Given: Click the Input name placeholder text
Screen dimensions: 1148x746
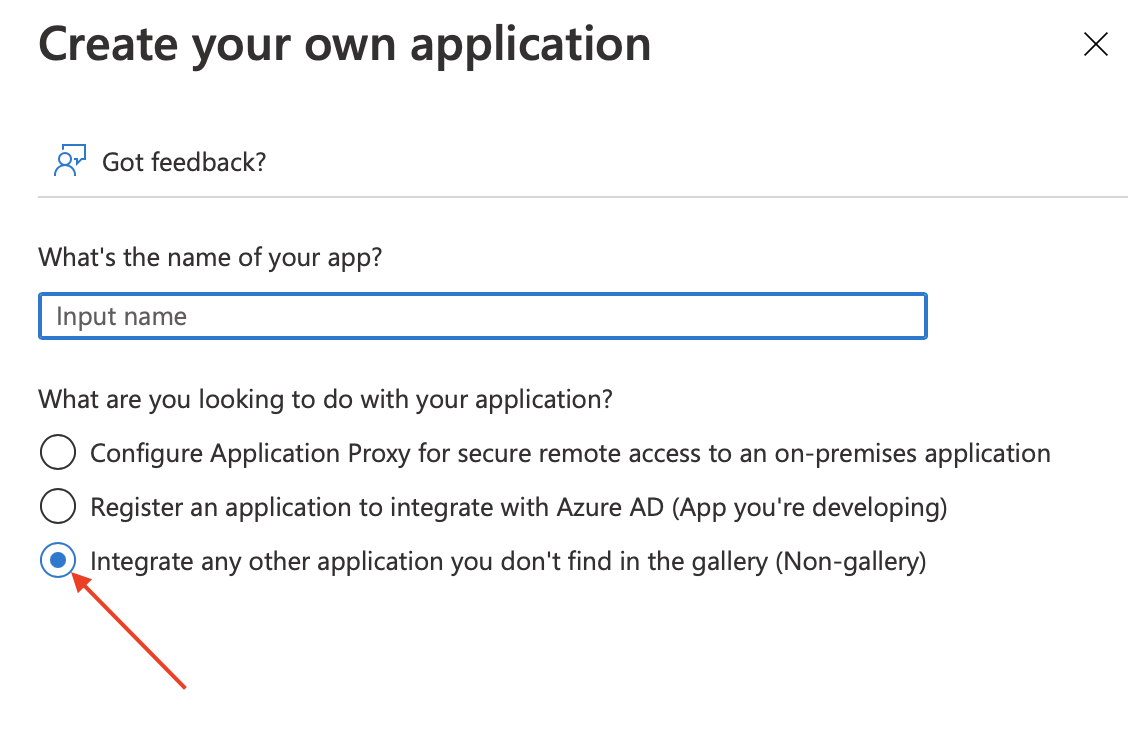Looking at the screenshot, I should tap(122, 316).
